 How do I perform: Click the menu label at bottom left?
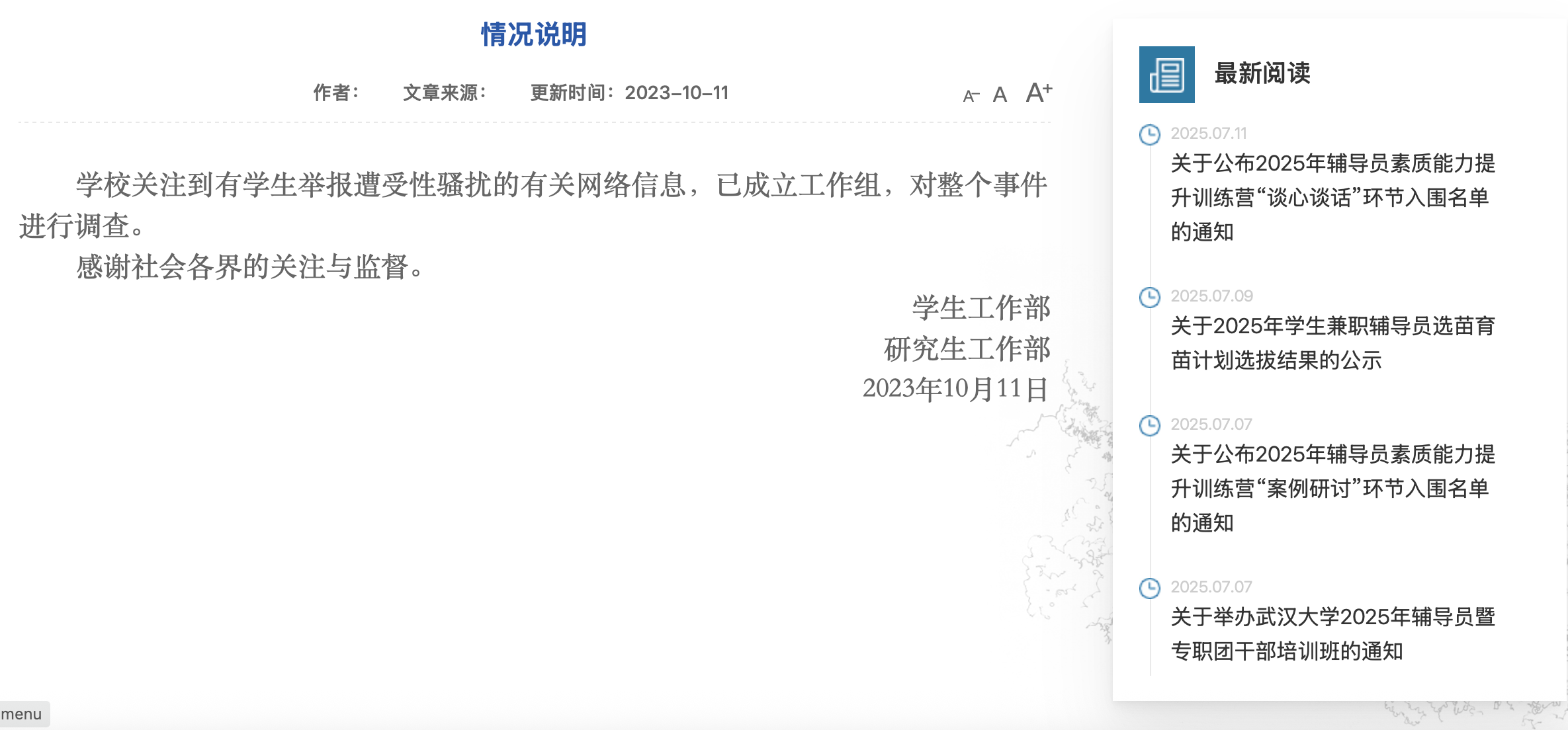click(22, 714)
